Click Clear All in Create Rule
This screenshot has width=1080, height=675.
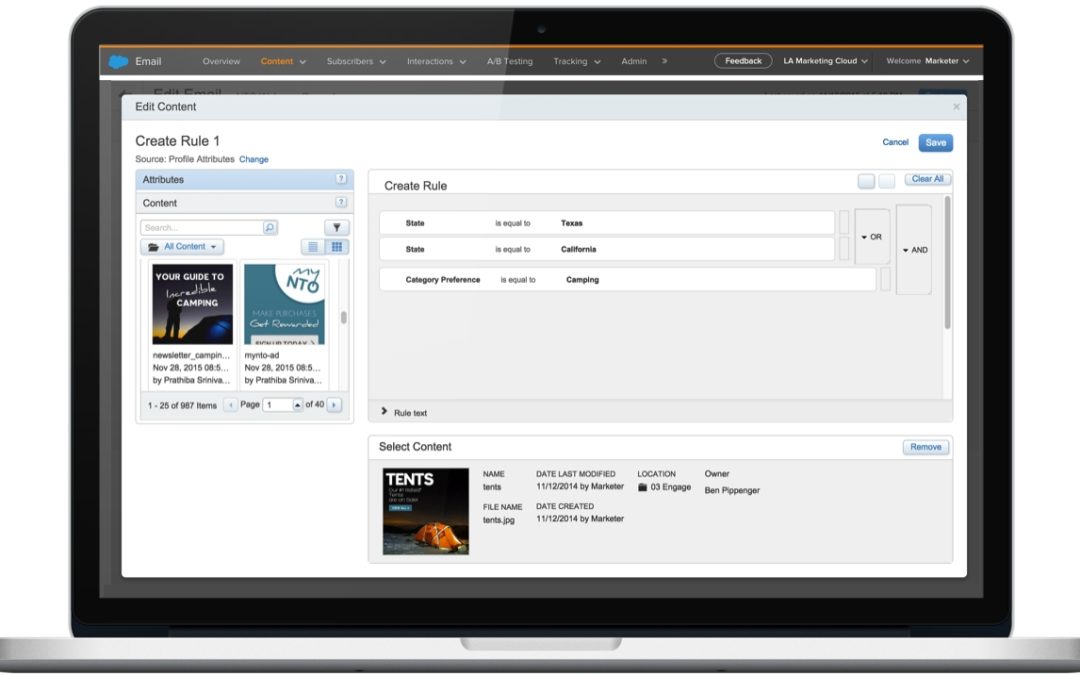click(x=927, y=179)
